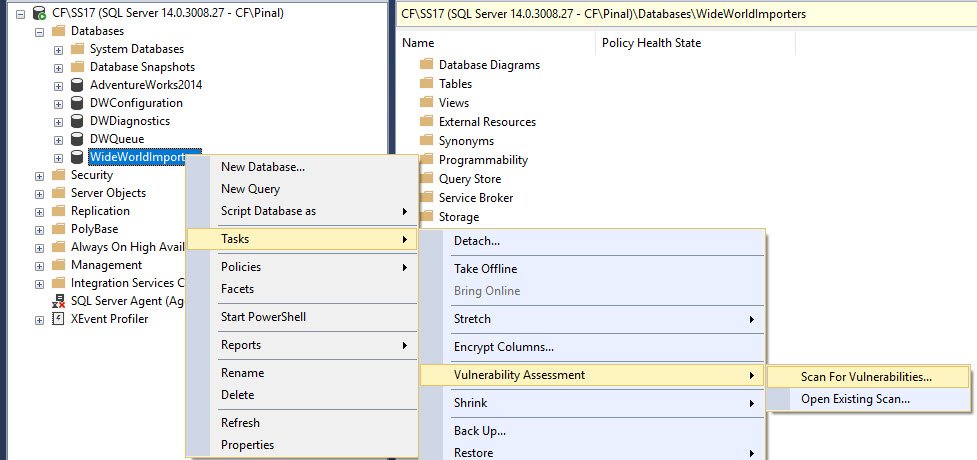Choose Detach... in Tasks submenu
This screenshot has width=977, height=460.
[x=592, y=241]
